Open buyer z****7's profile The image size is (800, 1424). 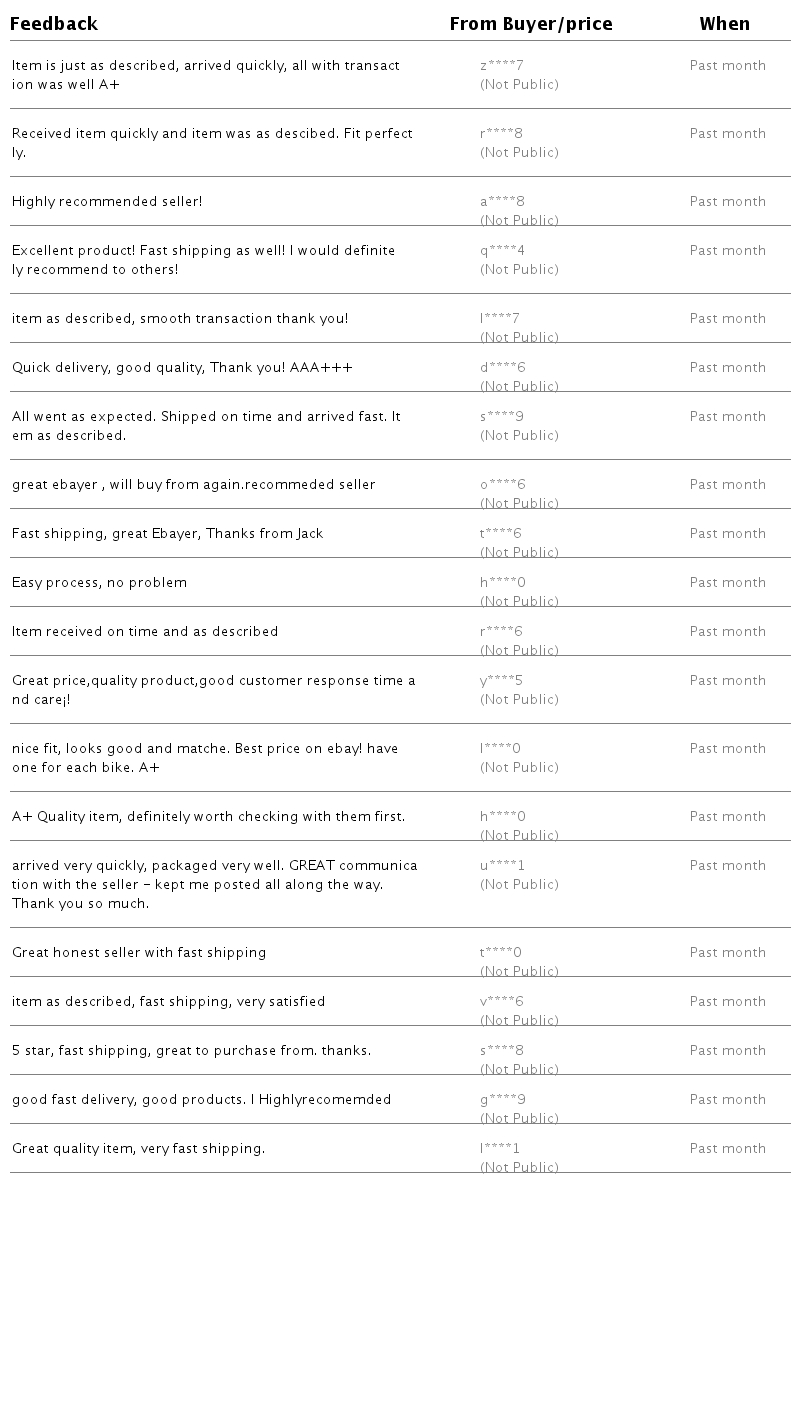point(502,66)
